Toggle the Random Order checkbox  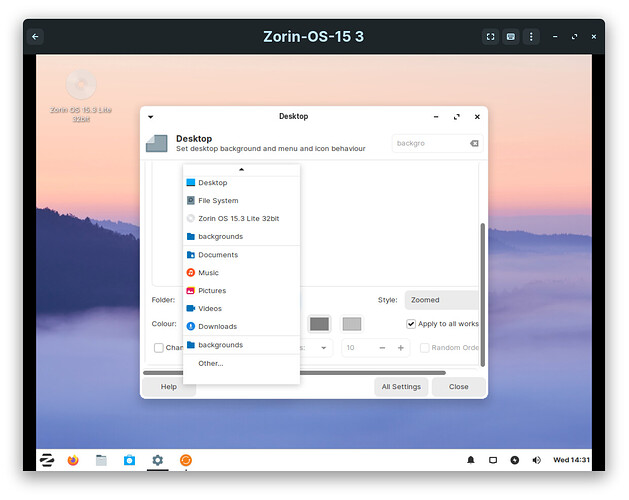[424, 348]
